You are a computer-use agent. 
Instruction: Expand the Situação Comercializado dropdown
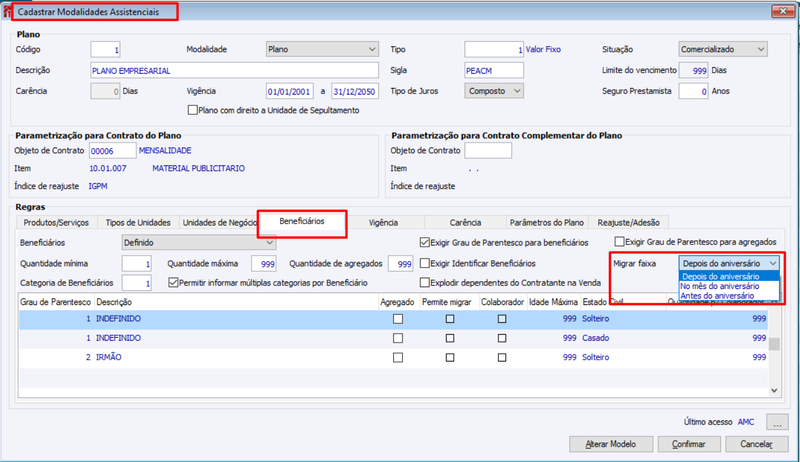pyautogui.click(x=723, y=49)
